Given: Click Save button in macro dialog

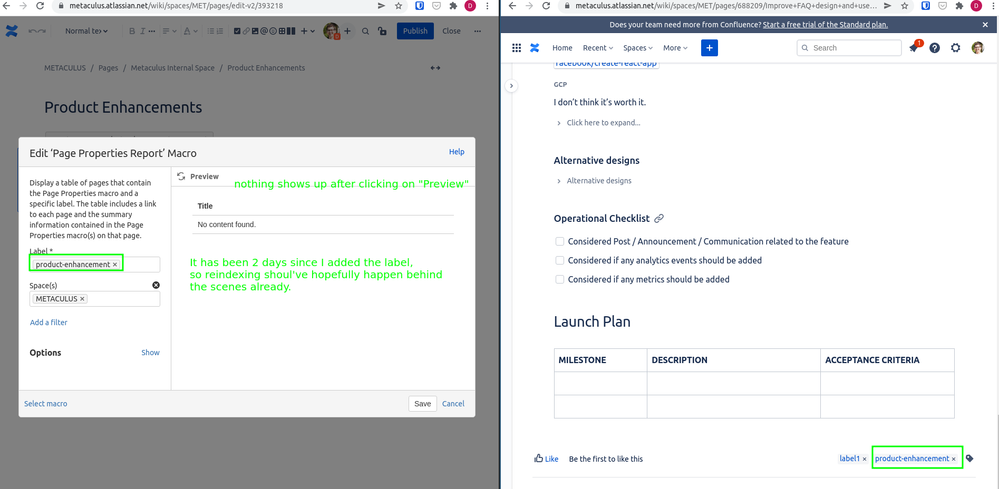Looking at the screenshot, I should coord(422,404).
